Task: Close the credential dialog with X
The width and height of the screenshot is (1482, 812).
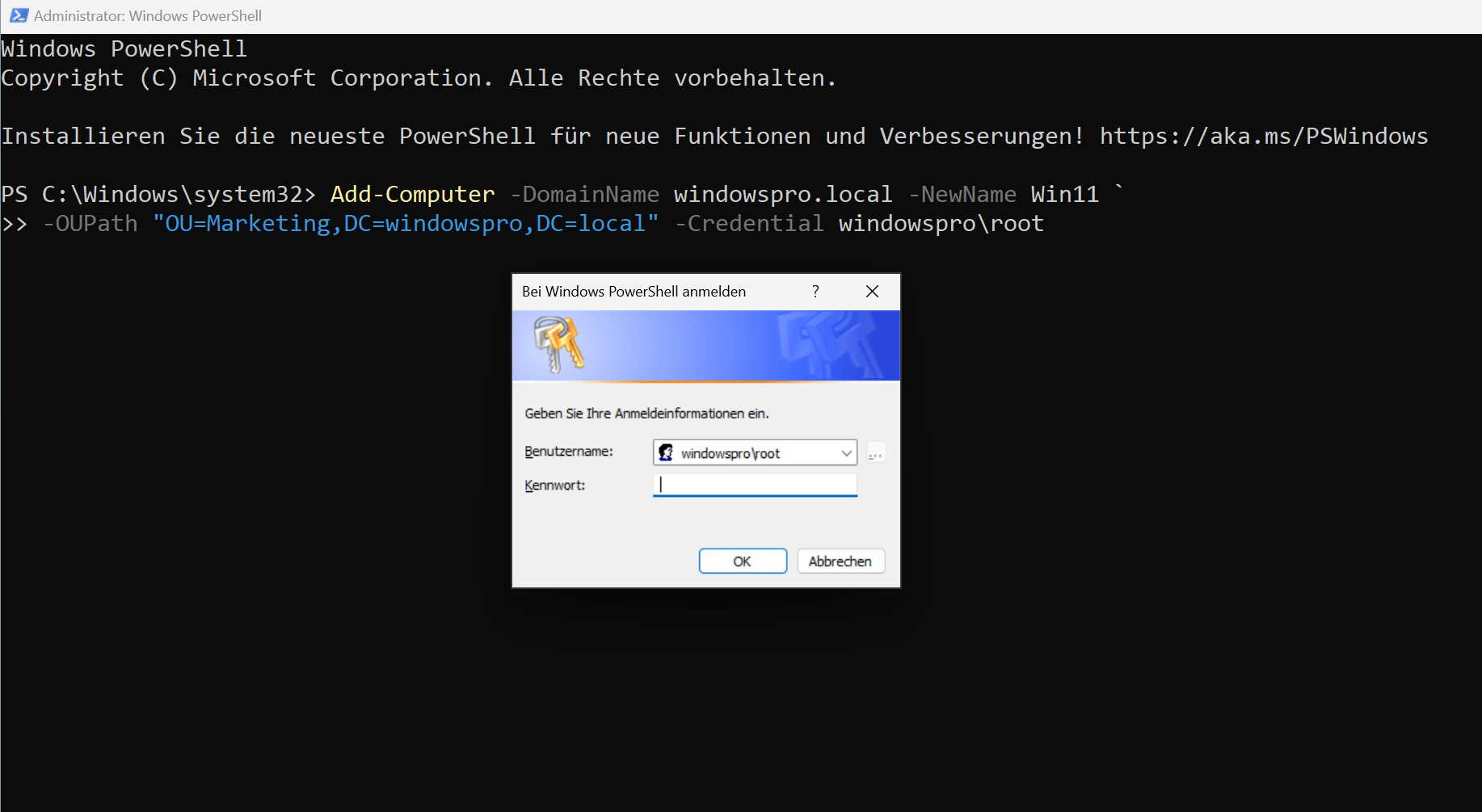Action: pos(872,292)
